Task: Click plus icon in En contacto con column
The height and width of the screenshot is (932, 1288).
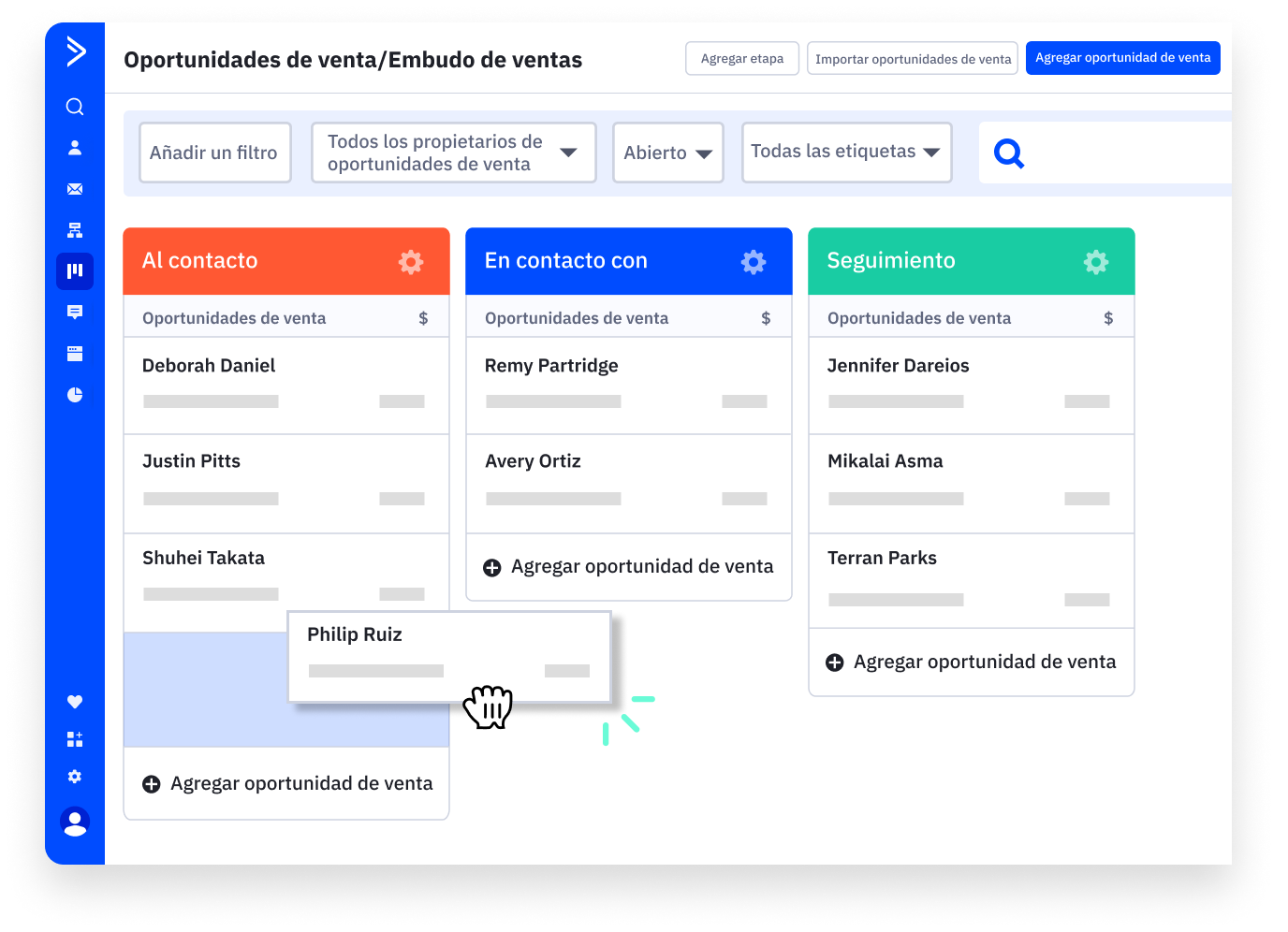Action: tap(491, 567)
